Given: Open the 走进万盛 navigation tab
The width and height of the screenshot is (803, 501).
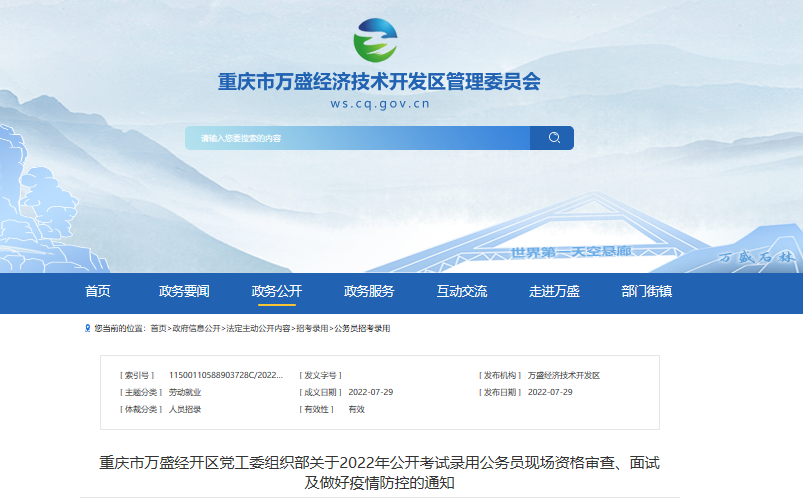Looking at the screenshot, I should pyautogui.click(x=554, y=291).
